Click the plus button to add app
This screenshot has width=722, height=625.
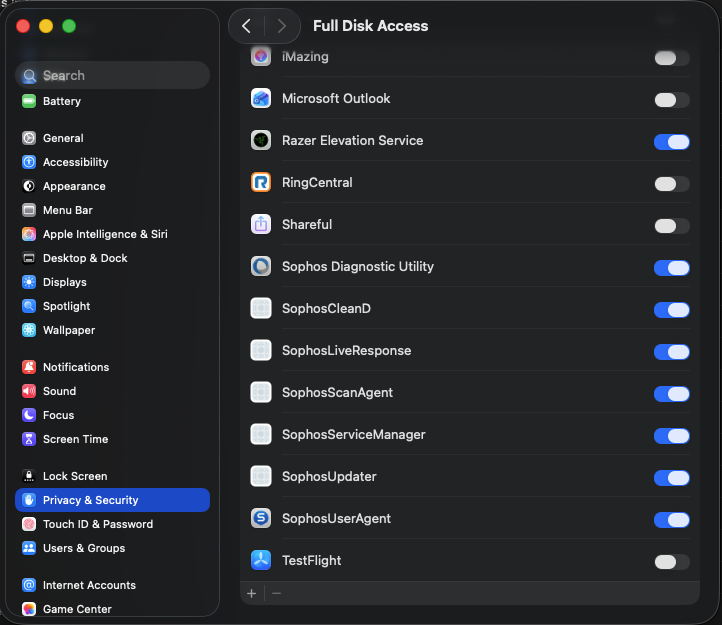tap(252, 593)
